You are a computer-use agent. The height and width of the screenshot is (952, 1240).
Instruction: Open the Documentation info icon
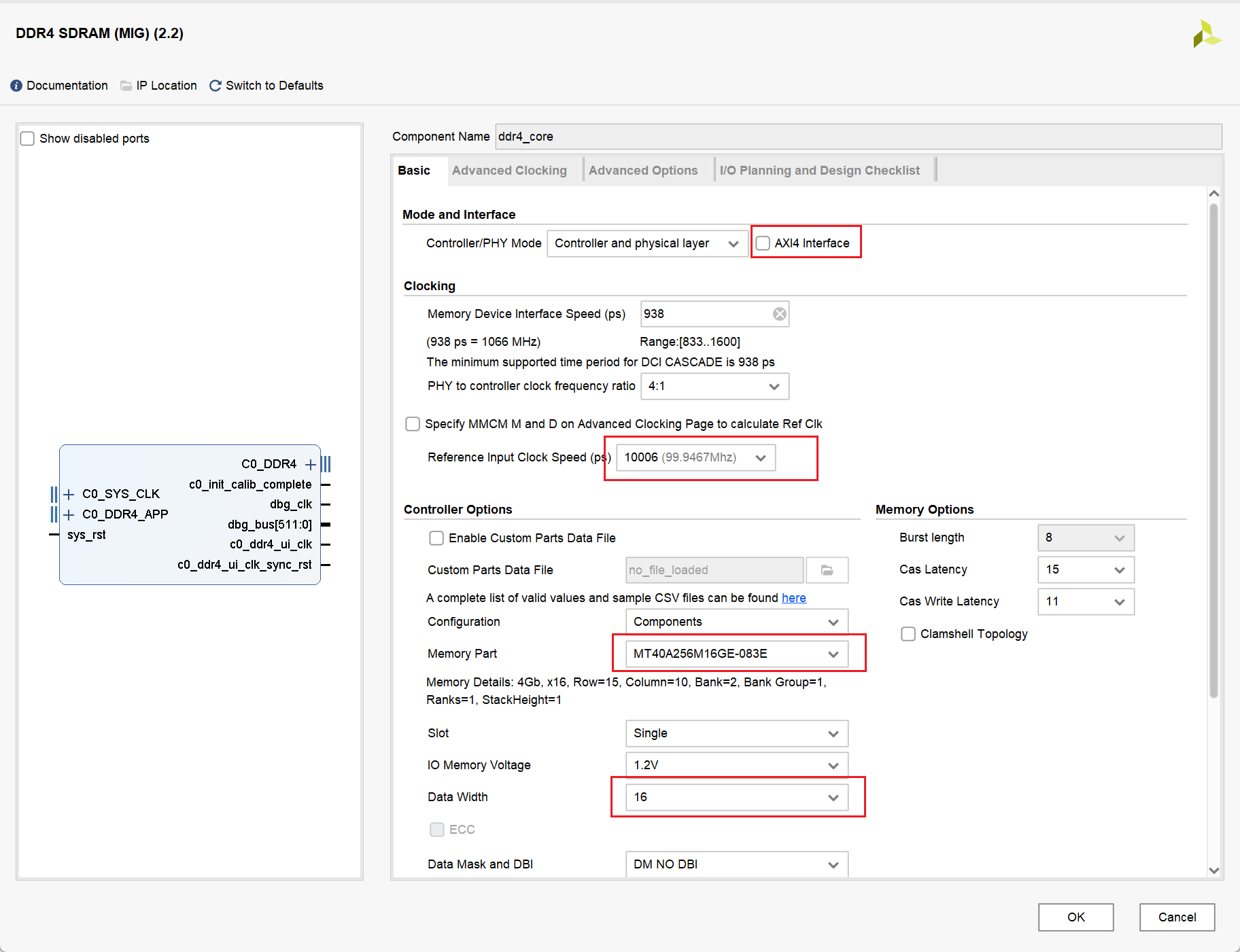pyautogui.click(x=16, y=86)
